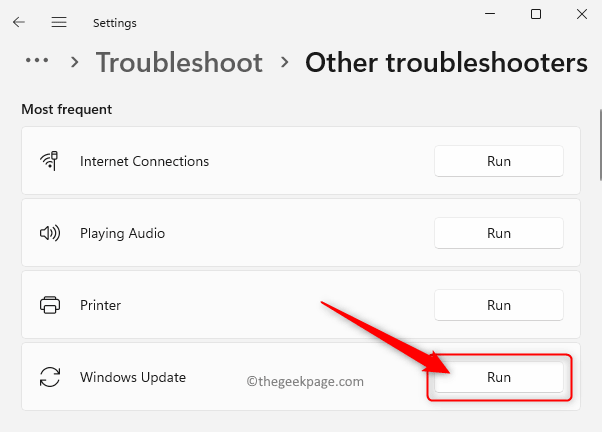Click the Playing Audio speaker icon

point(50,233)
